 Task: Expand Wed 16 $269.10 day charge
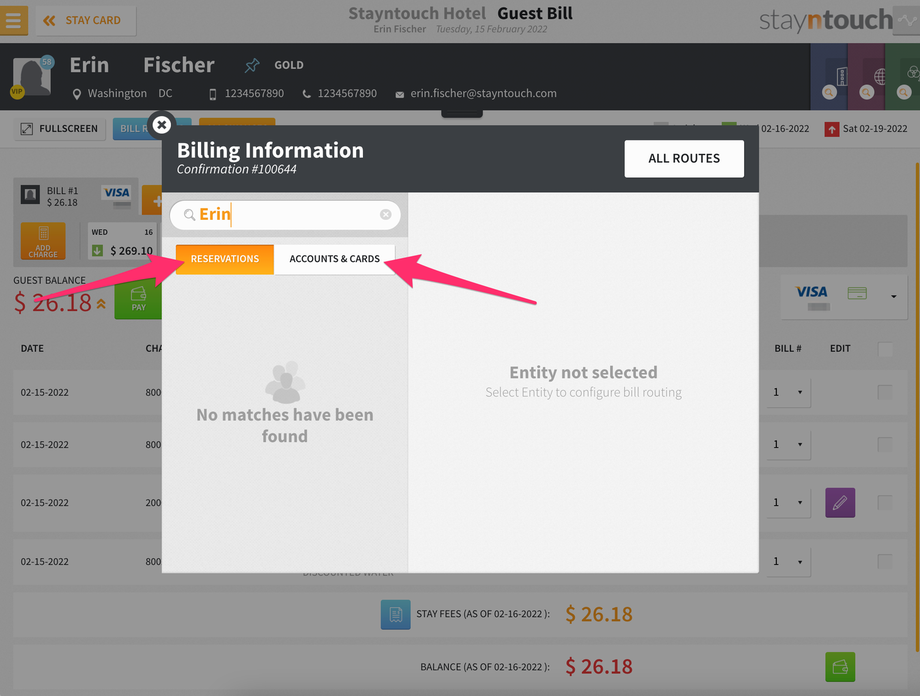click(x=122, y=241)
